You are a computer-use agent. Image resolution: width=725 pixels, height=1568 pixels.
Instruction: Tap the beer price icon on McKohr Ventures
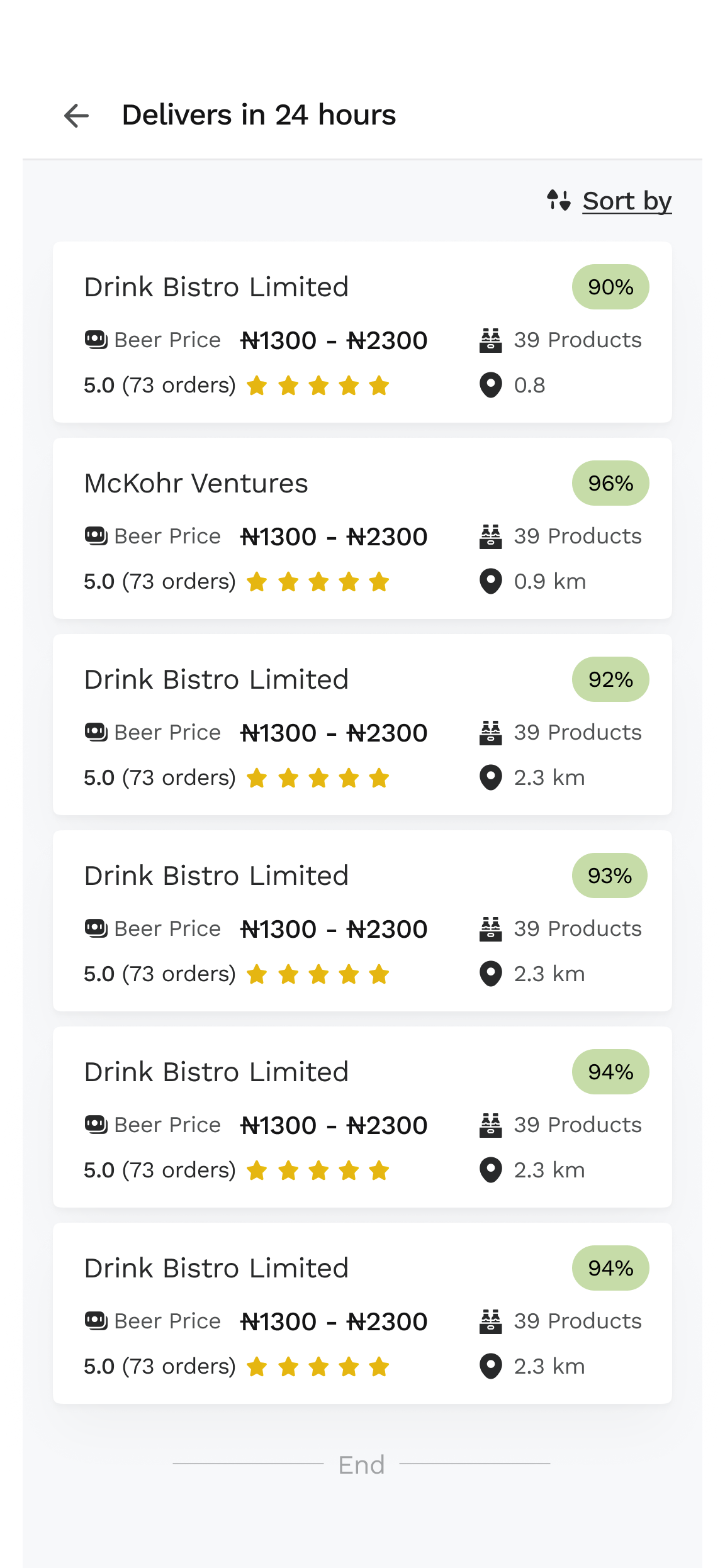click(96, 536)
